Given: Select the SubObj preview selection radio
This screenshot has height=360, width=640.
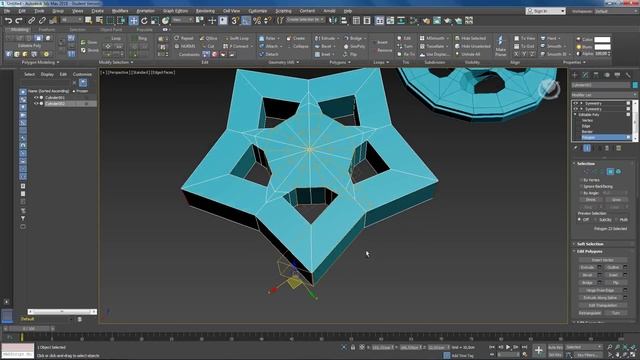Looking at the screenshot, I should click(x=596, y=220).
